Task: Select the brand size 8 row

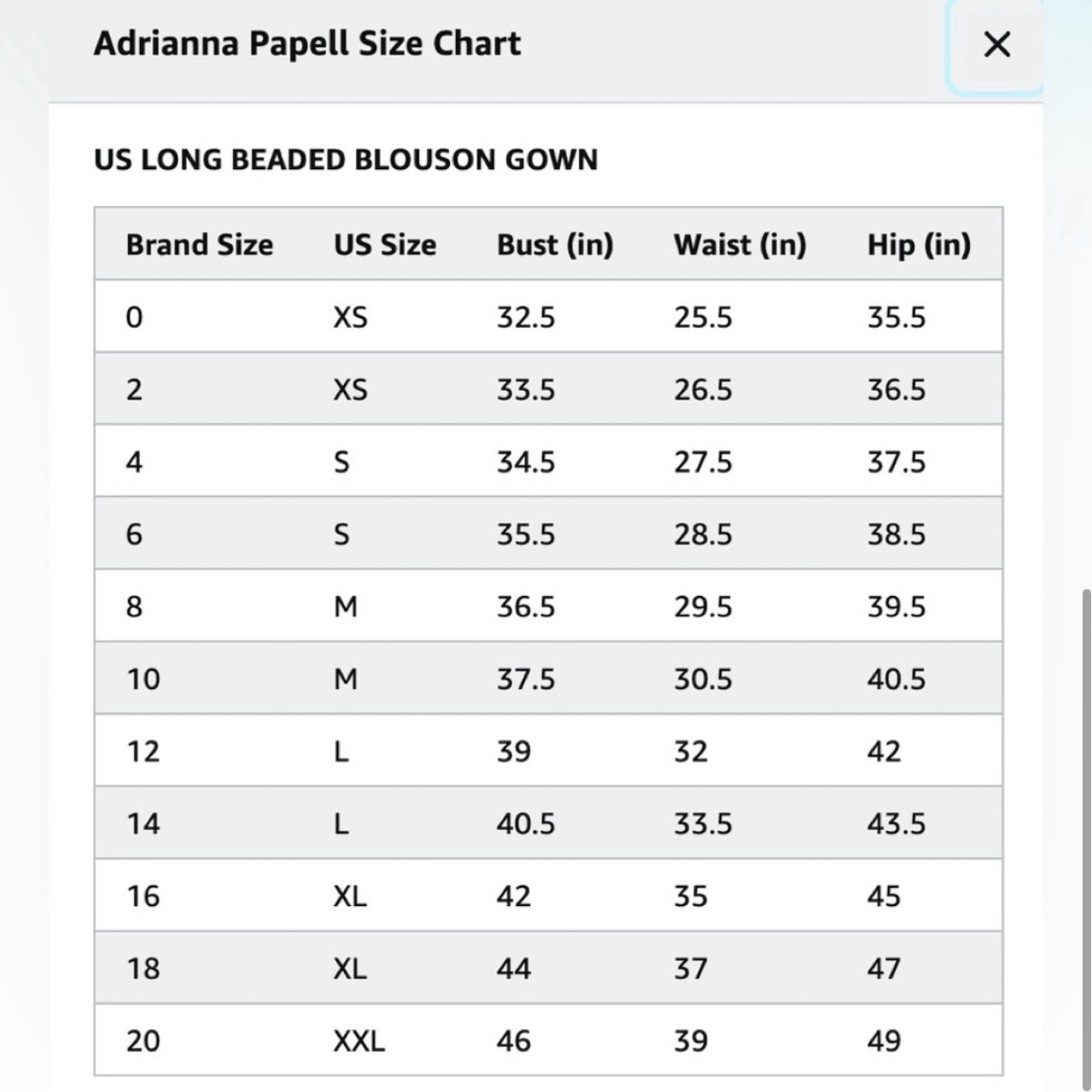Action: (x=548, y=606)
